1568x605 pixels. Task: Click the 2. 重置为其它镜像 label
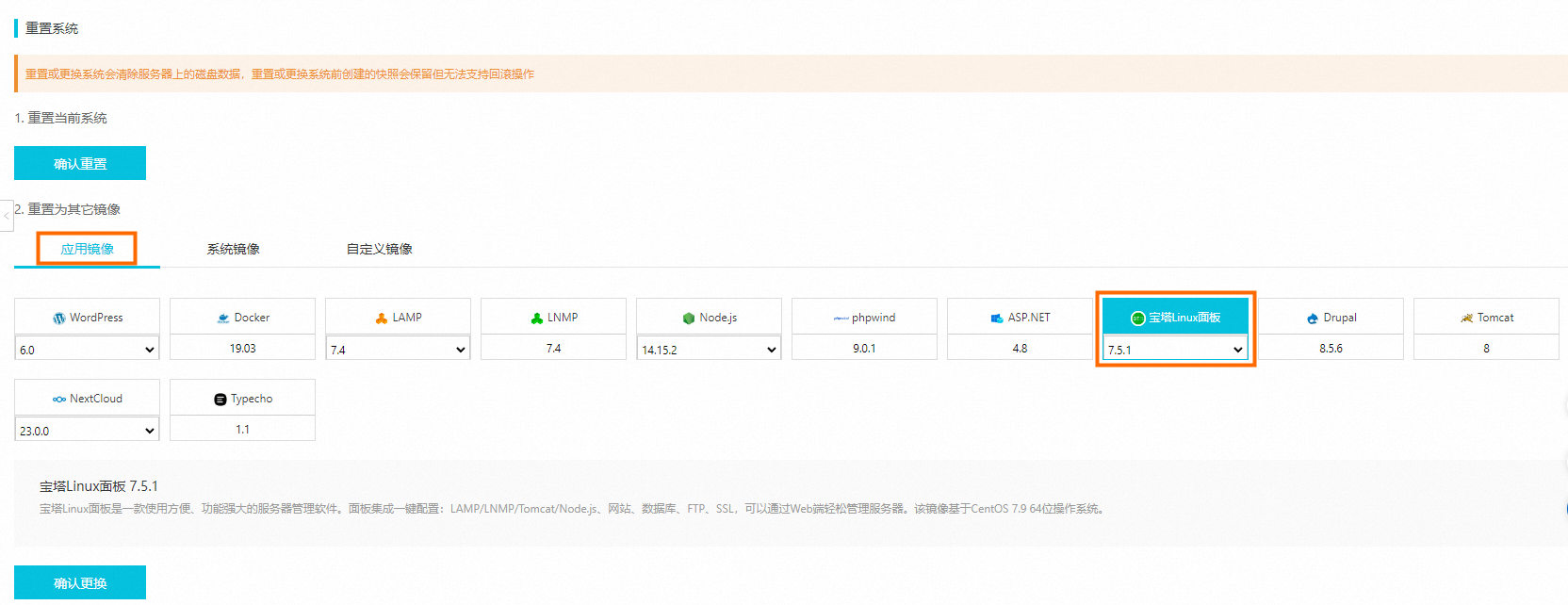(x=67, y=209)
